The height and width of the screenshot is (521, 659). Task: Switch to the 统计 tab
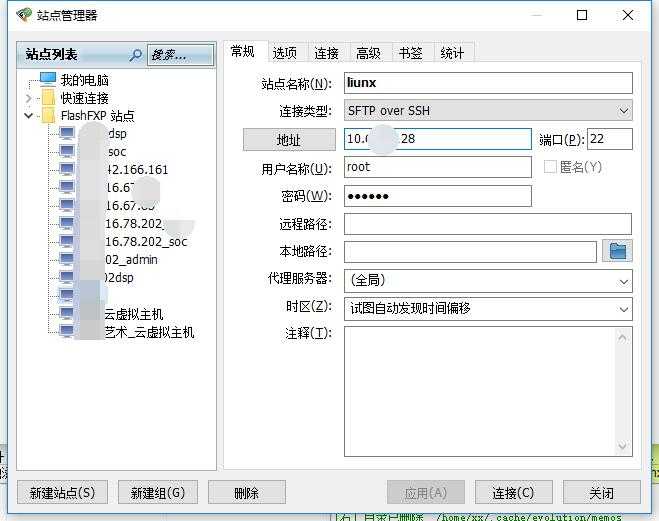[452, 53]
